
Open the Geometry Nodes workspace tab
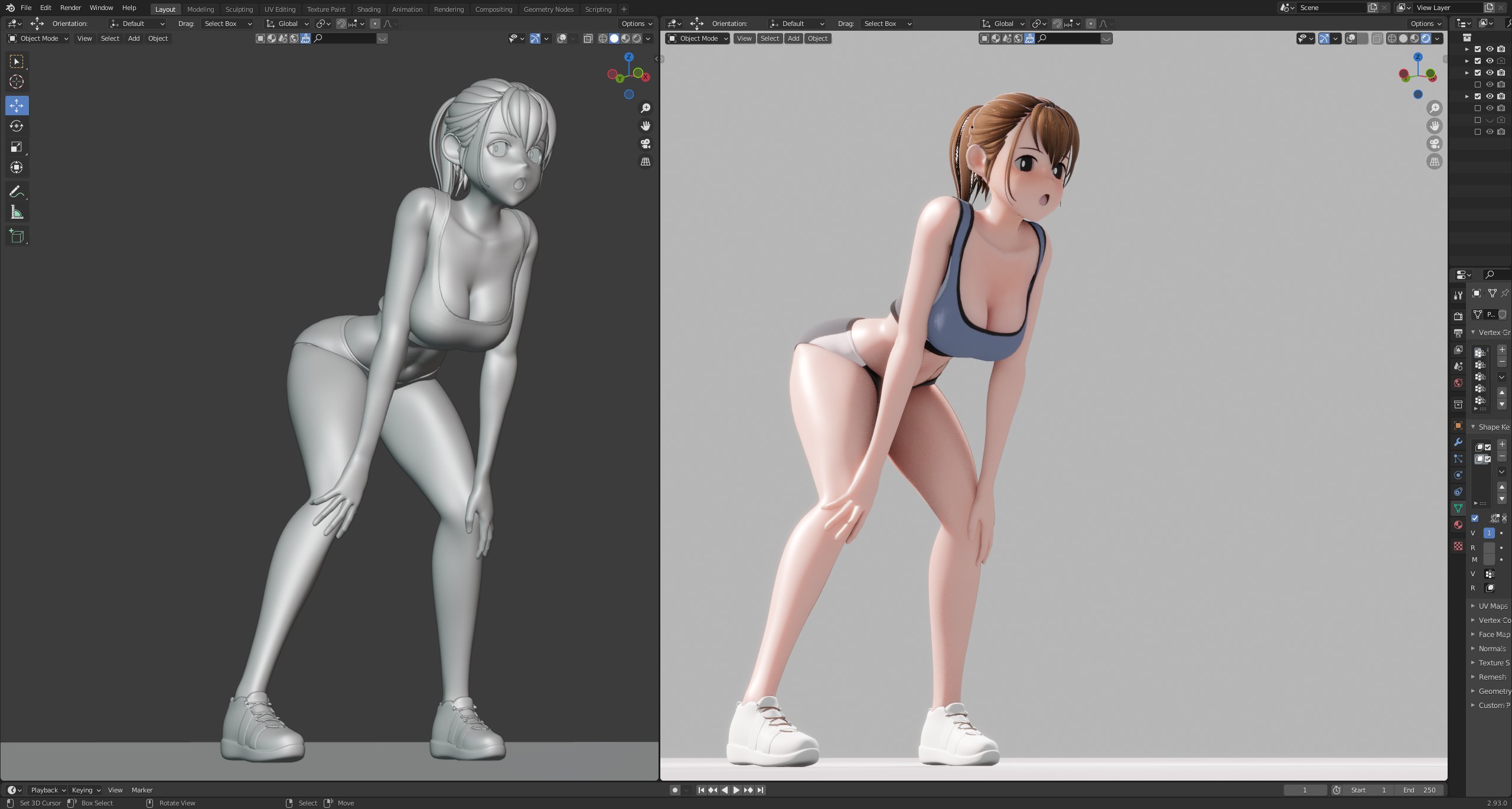point(548,9)
